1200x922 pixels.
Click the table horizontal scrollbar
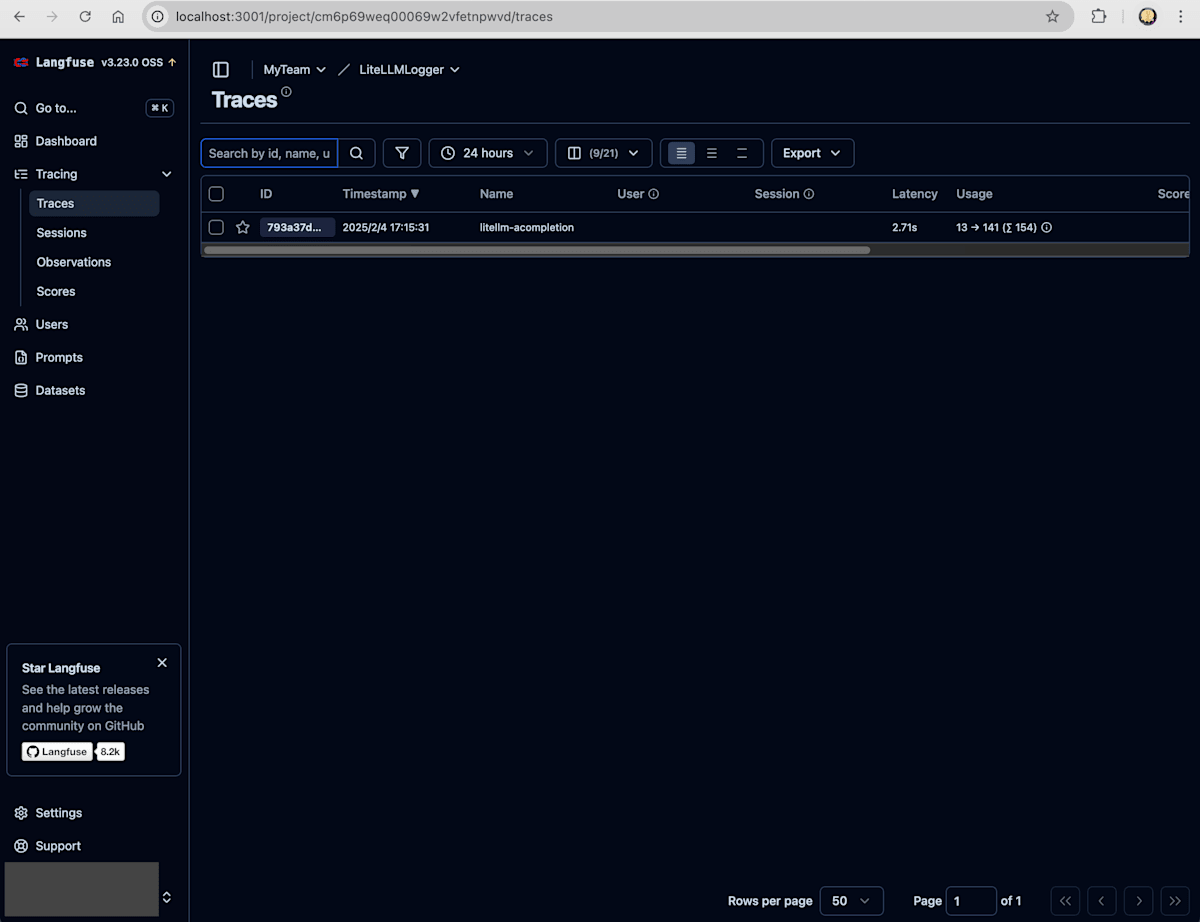point(537,250)
